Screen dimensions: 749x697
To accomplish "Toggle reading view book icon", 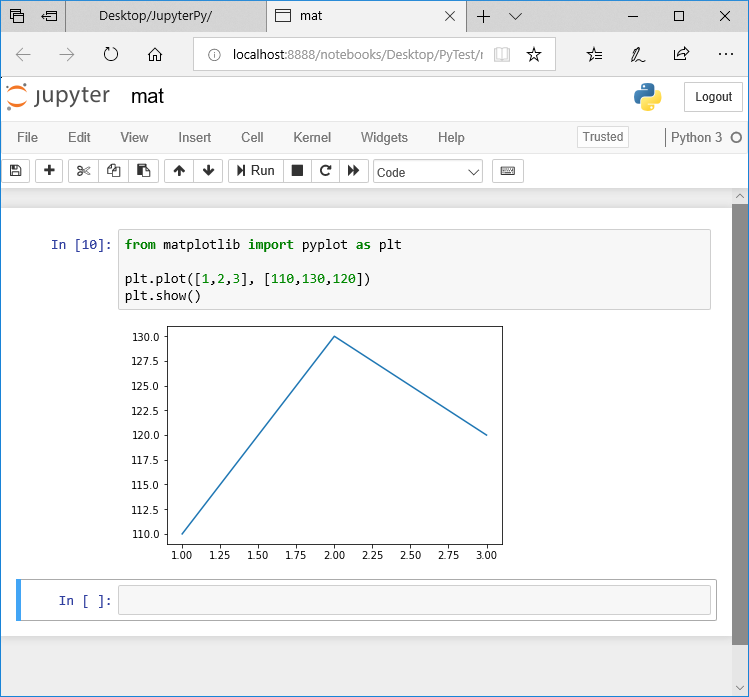I will [502, 55].
